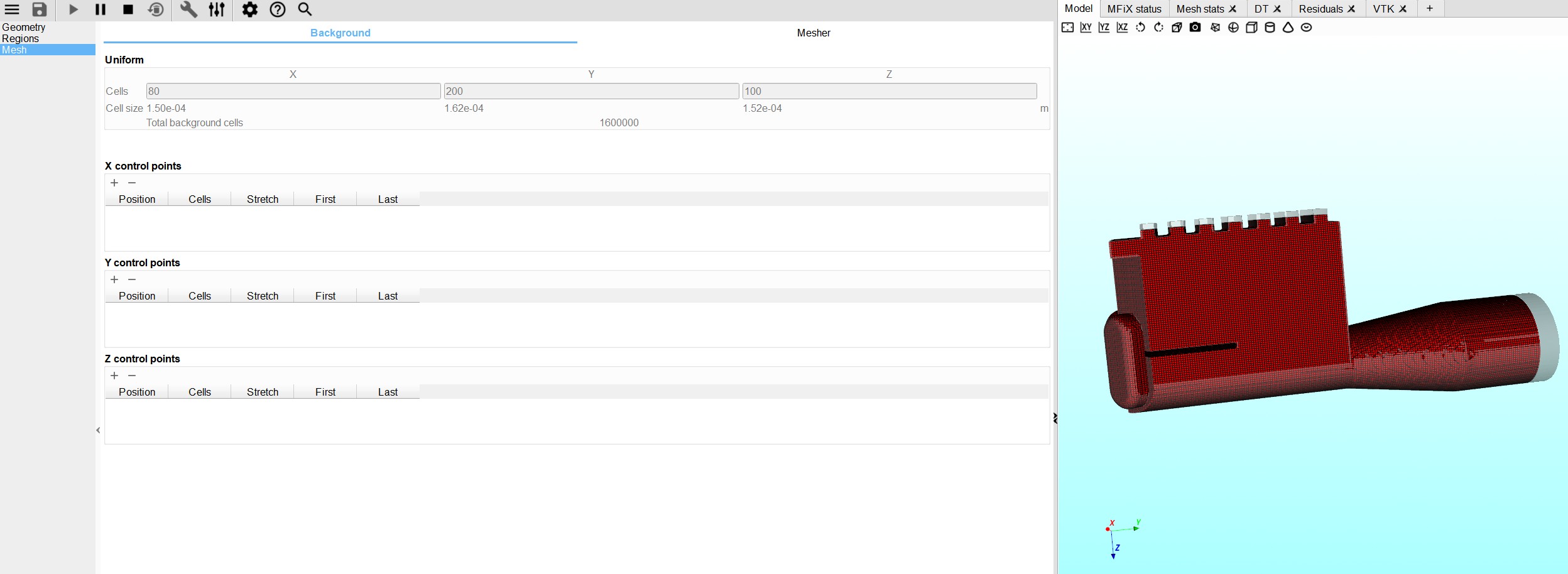Stop the simulation with the square button

(x=128, y=9)
